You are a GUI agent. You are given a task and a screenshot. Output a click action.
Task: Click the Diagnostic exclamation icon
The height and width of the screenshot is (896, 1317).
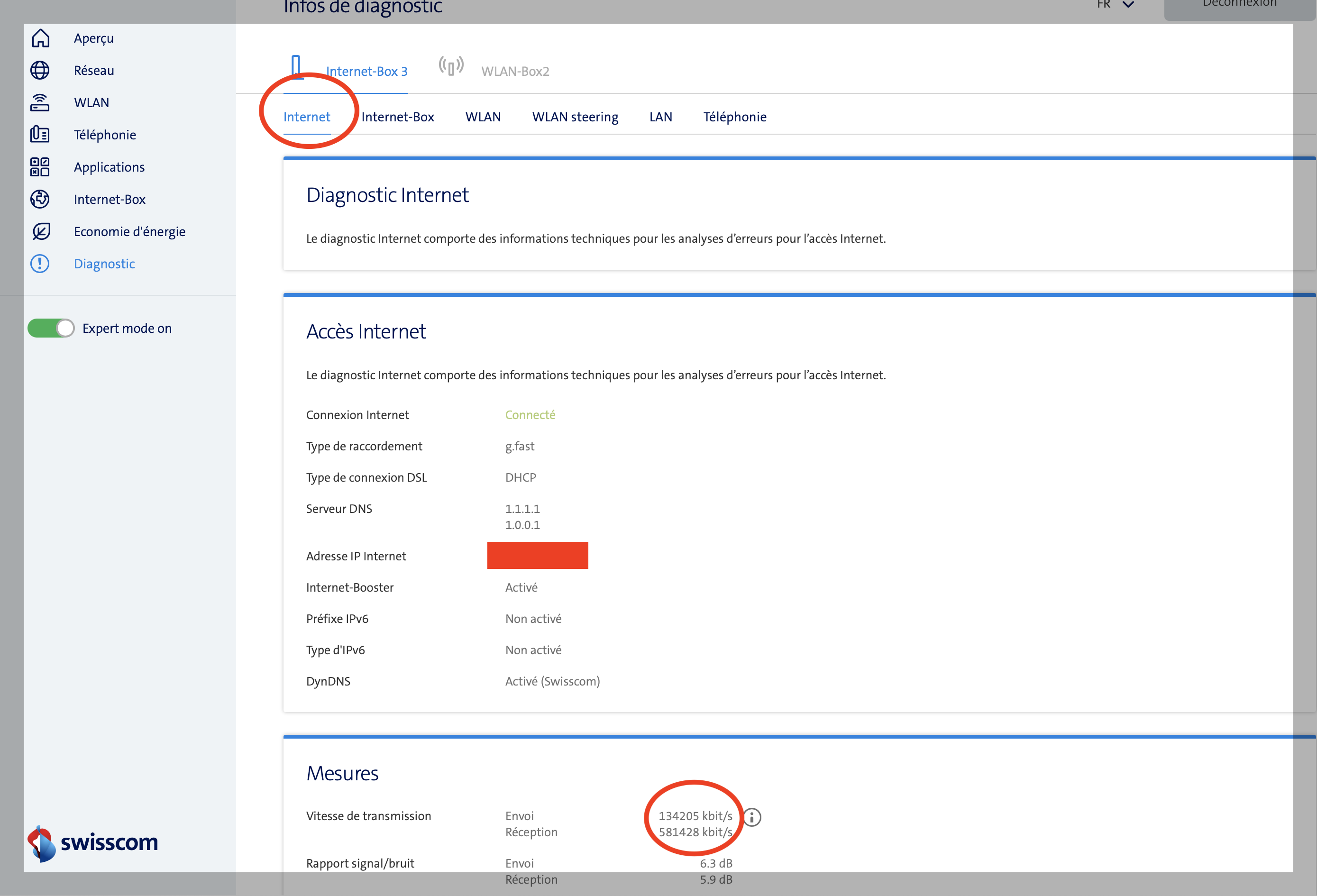point(40,264)
